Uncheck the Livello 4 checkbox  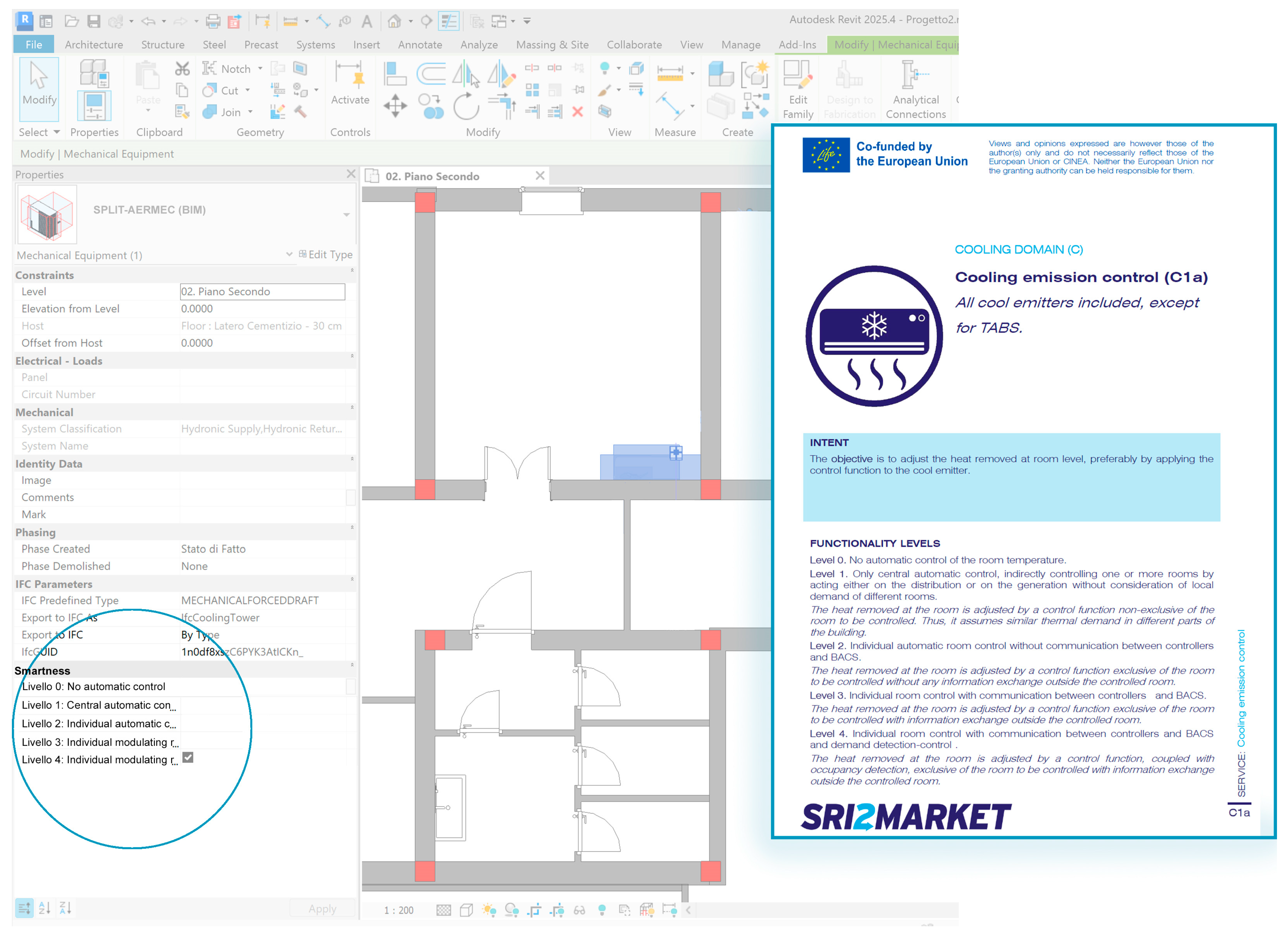(188, 758)
